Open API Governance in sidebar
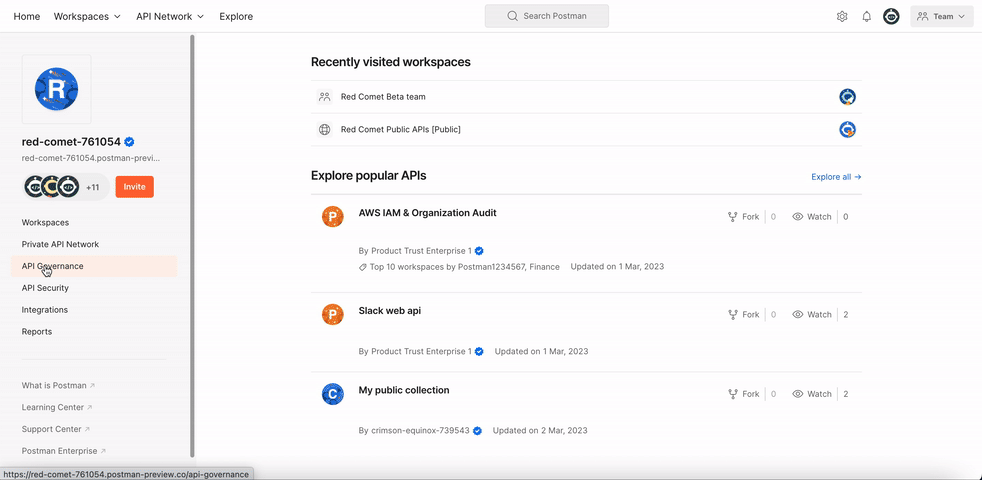 coord(94,266)
